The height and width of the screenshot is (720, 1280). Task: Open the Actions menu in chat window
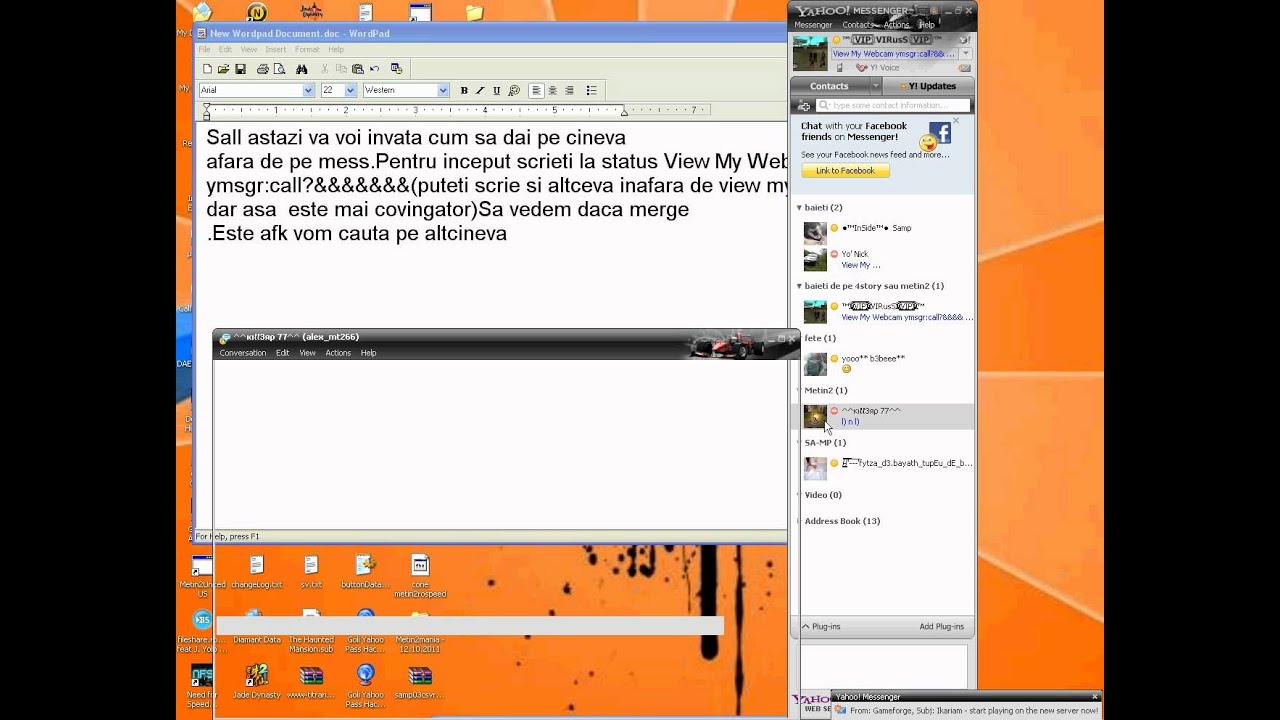pyautogui.click(x=338, y=353)
